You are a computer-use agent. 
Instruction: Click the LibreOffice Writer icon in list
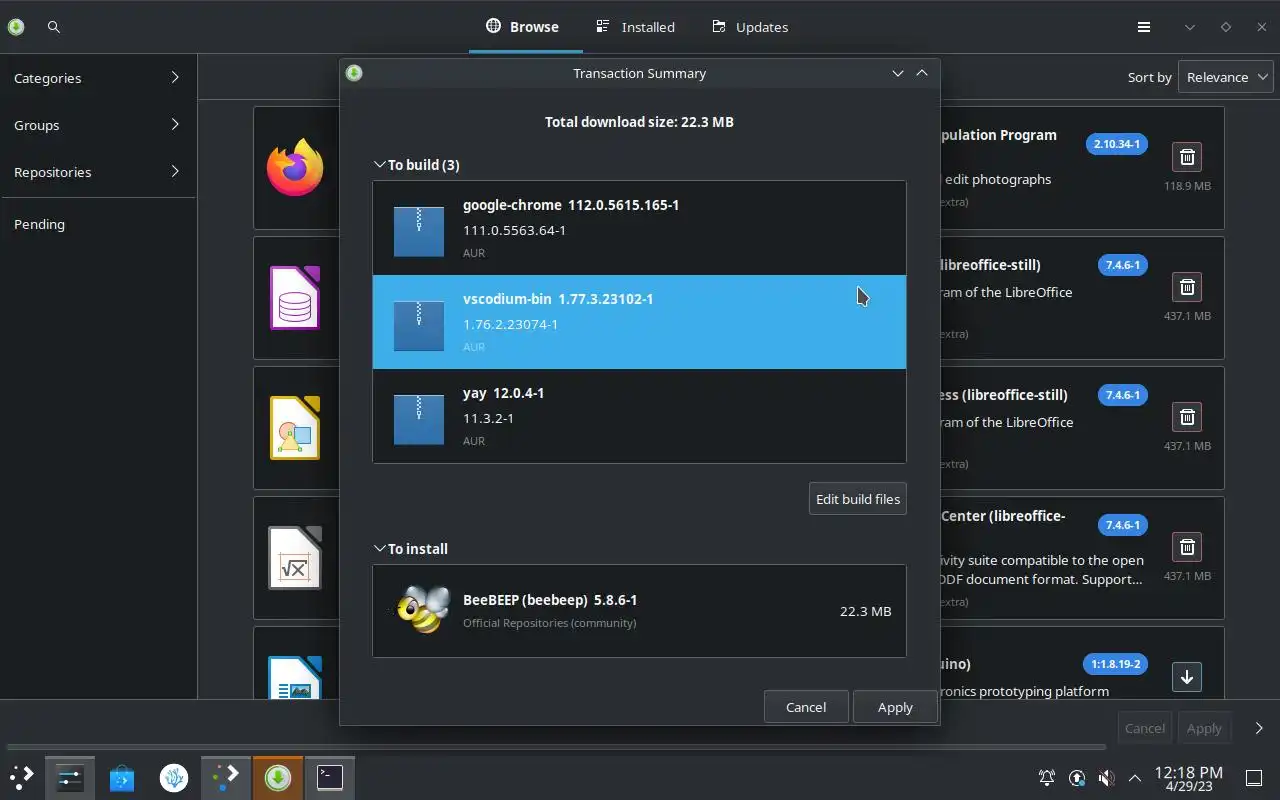(x=295, y=677)
